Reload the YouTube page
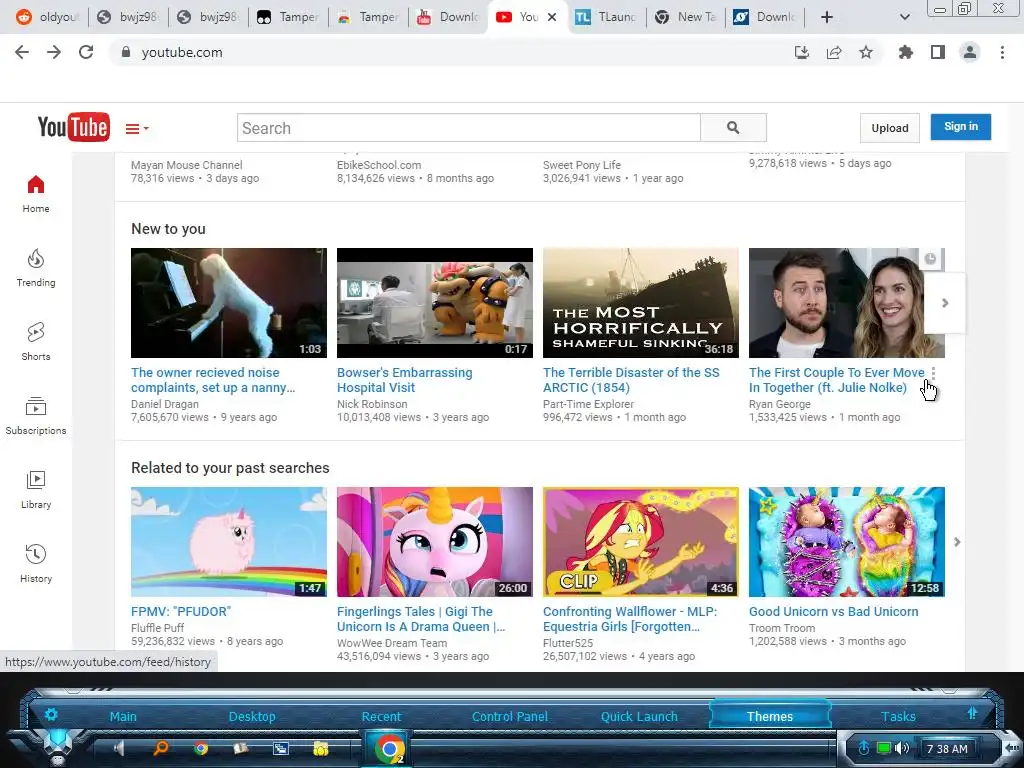This screenshot has height=768, width=1024. 86,52
